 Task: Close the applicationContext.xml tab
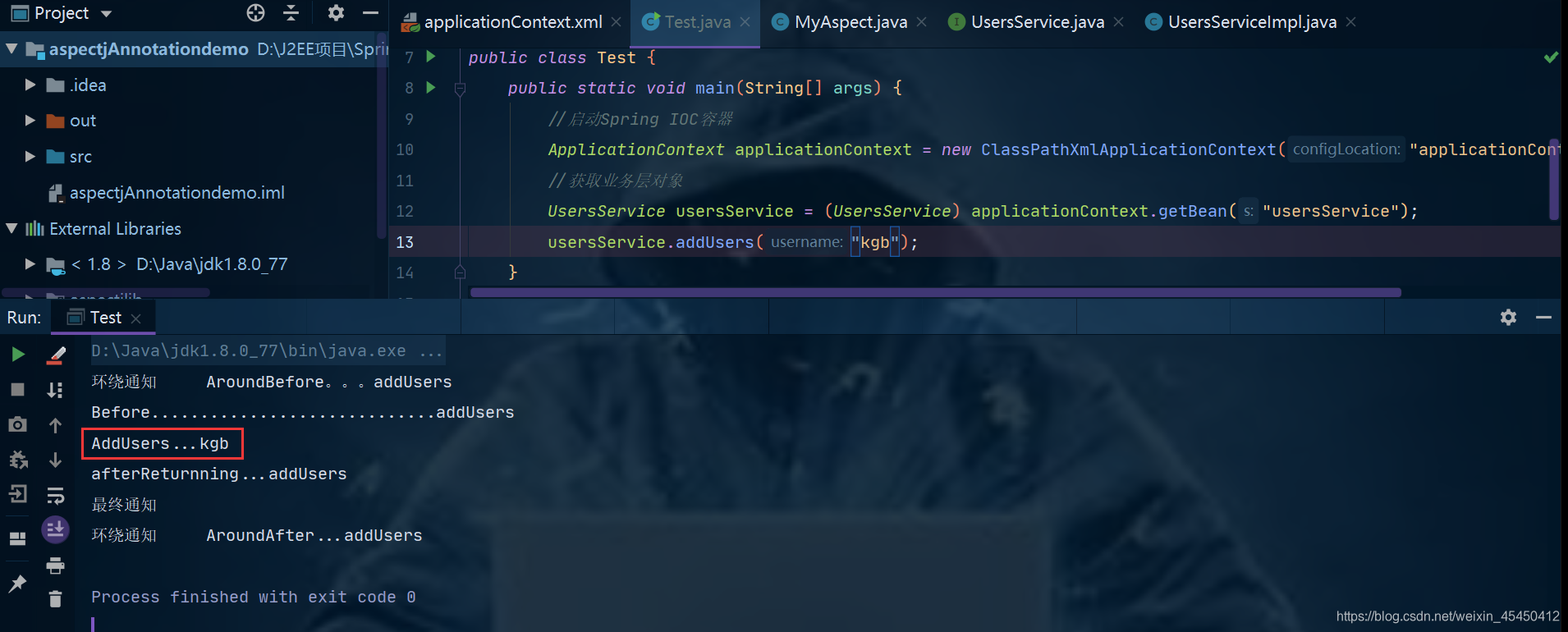coord(616,22)
